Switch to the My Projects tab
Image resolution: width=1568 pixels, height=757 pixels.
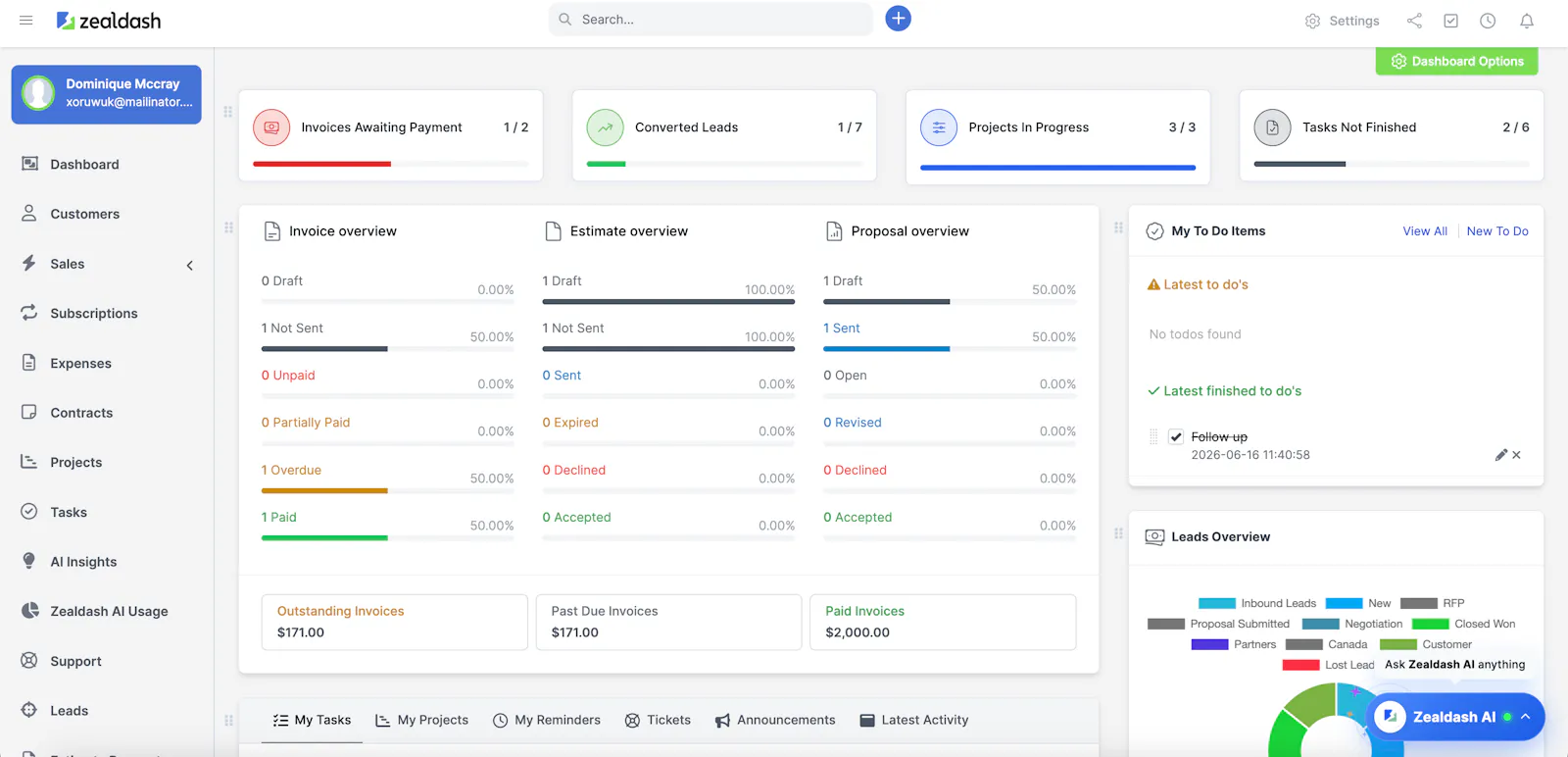tap(421, 720)
